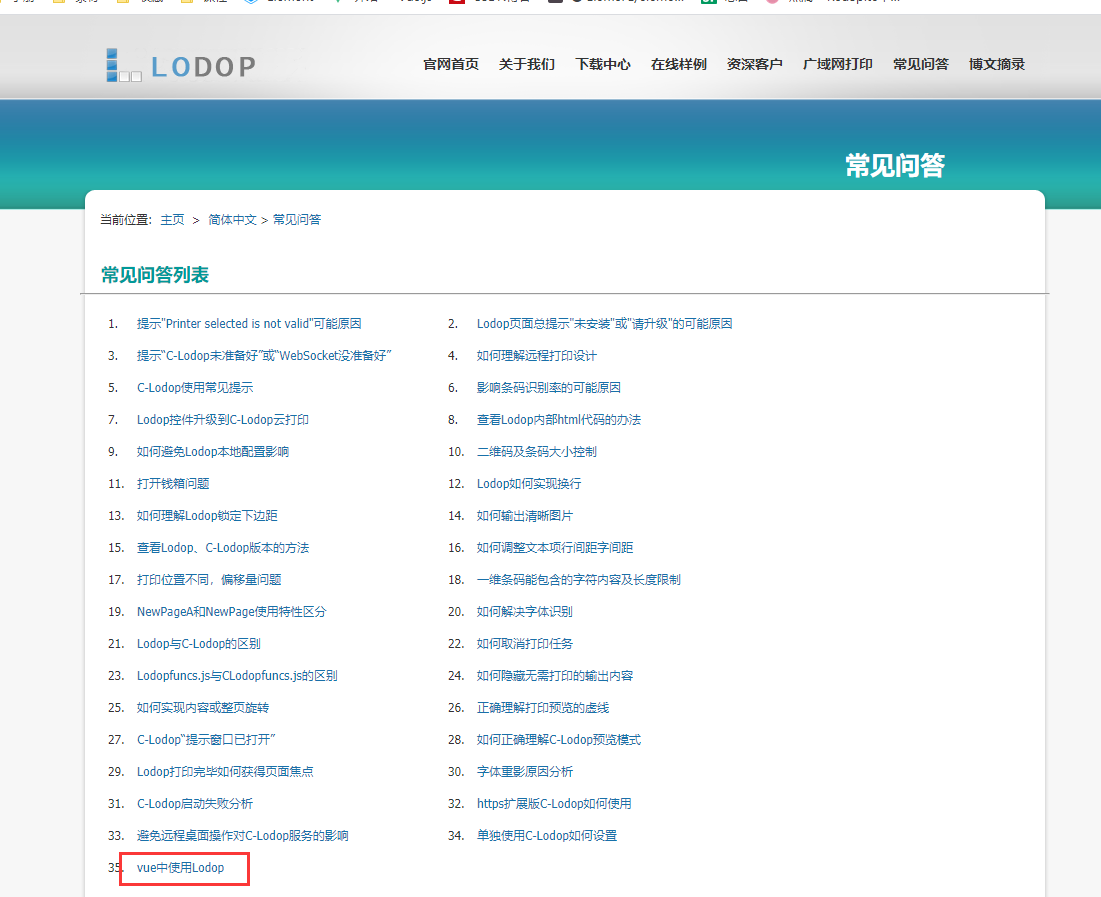Open FAQ Lodop页面总提示"未安装"或"请升级"的可能原因

coord(605,324)
